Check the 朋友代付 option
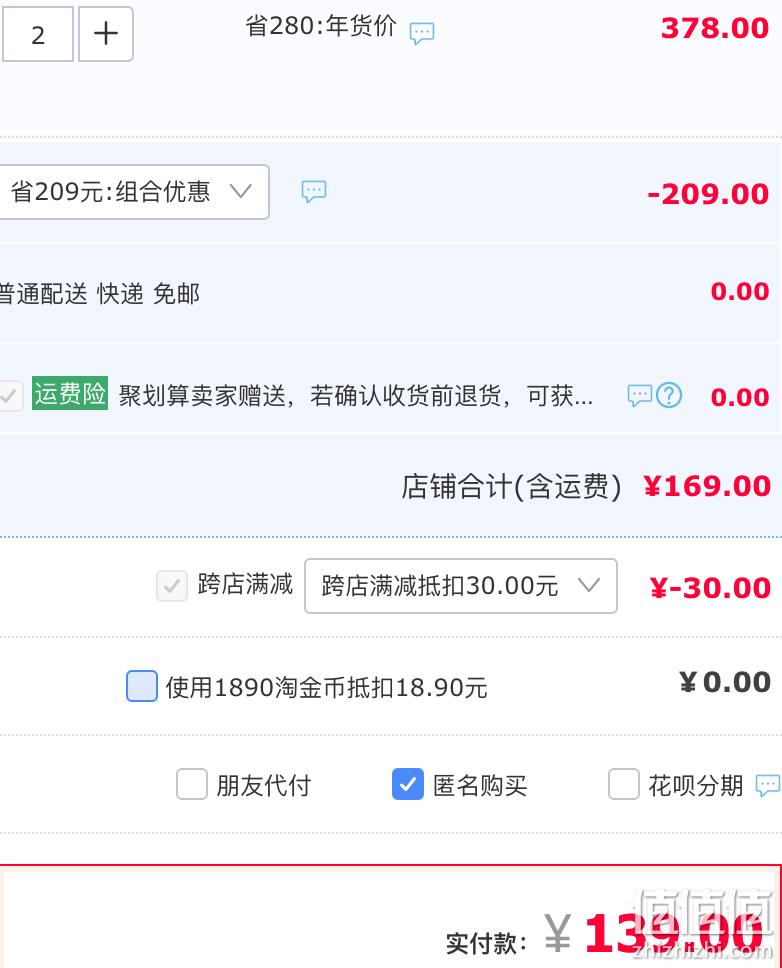Screen dimensions: 782x968 pos(191,784)
